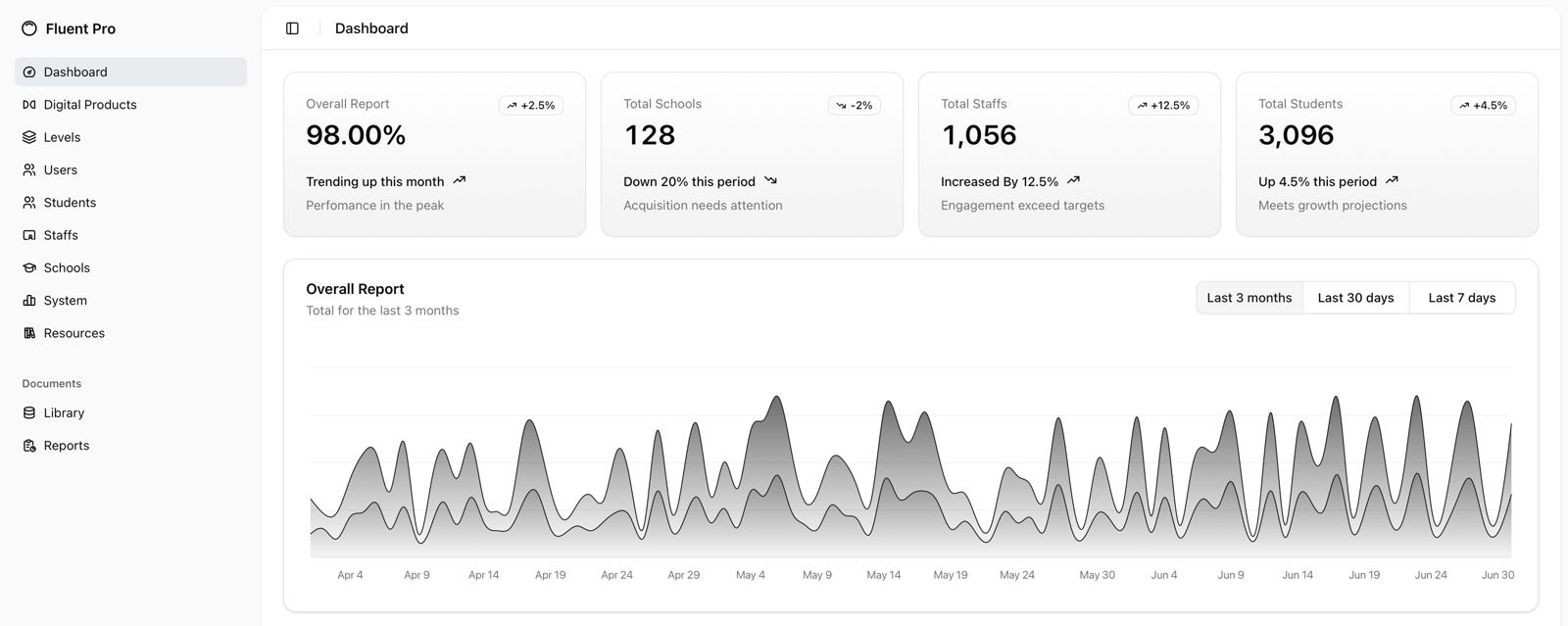
Task: Click trending-down arrow beside 'Down 20% this period'
Action: [770, 180]
